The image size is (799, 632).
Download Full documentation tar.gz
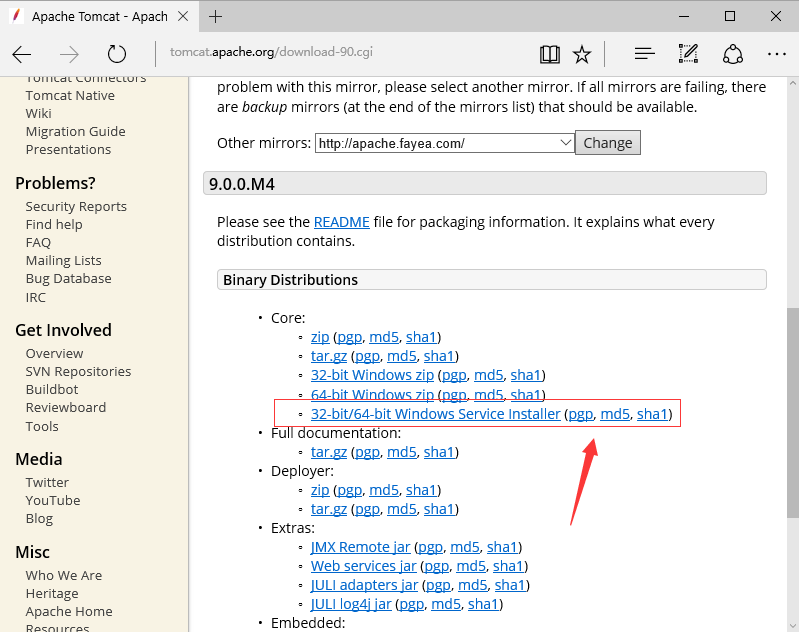tap(329, 452)
